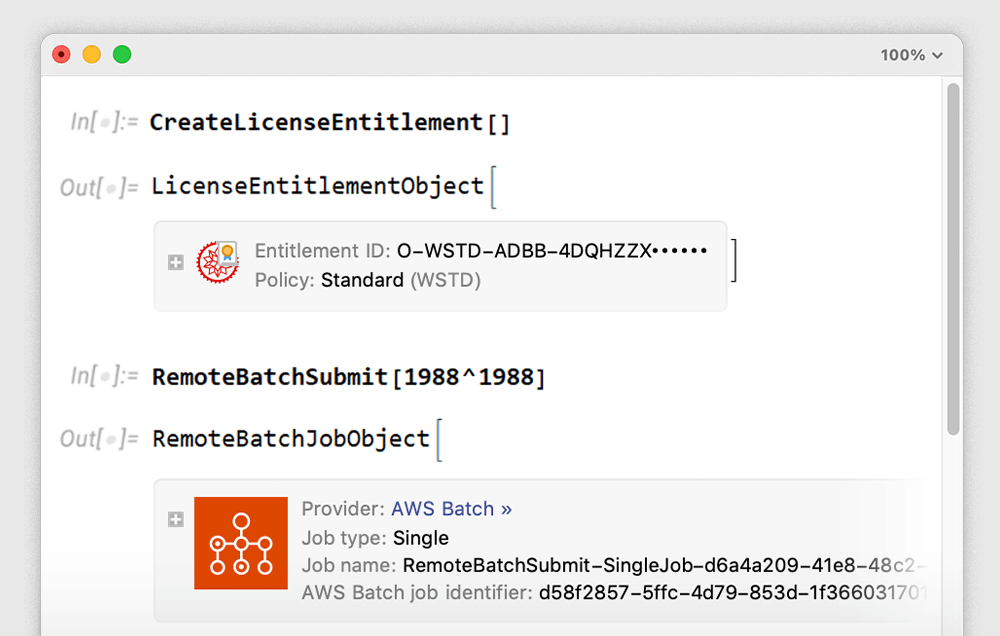Screen dimensions: 1000x636
Task: Minimize the notebook with the yellow button
Action: click(92, 55)
